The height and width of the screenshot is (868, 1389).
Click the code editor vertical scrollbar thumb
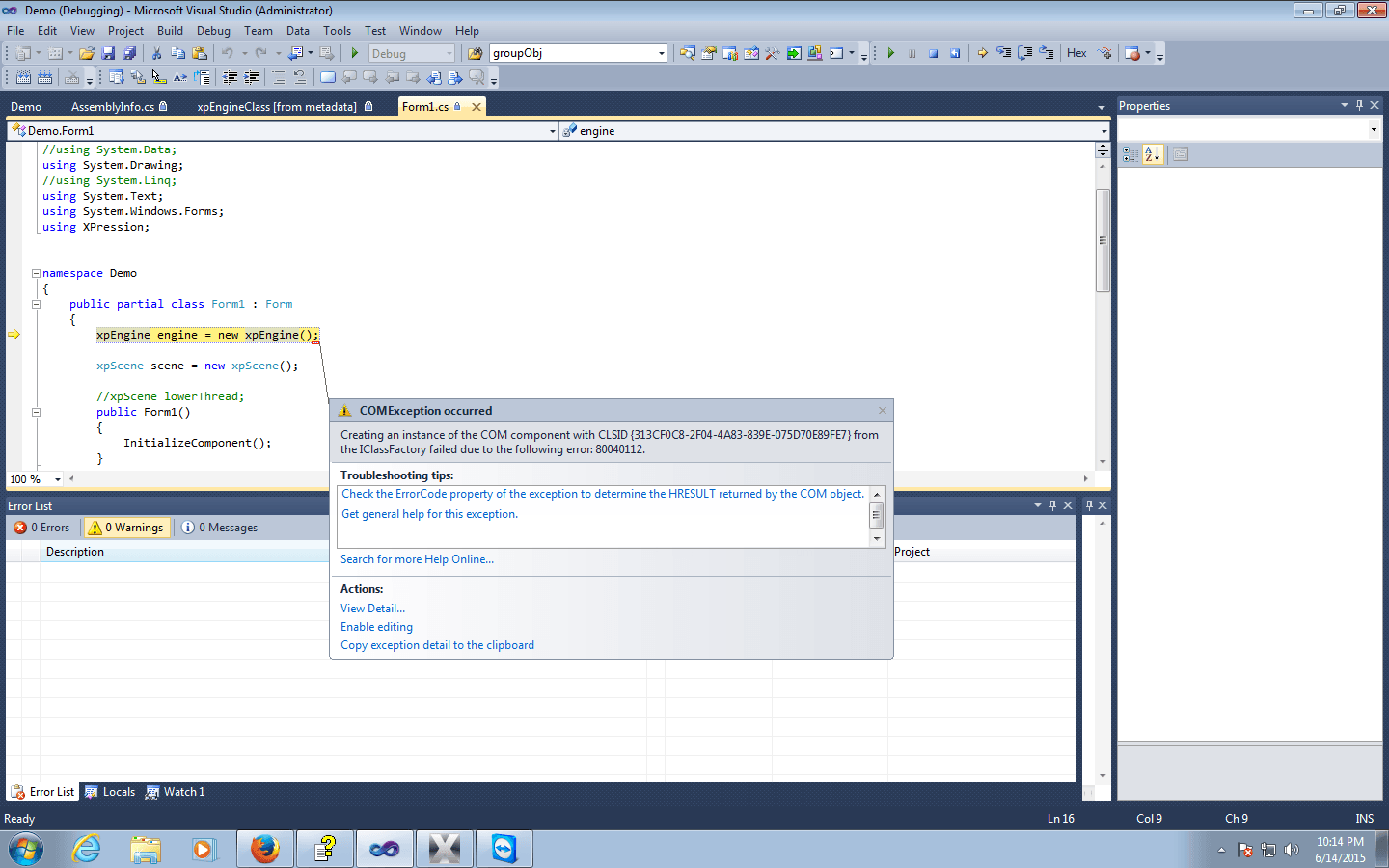coord(1103,240)
